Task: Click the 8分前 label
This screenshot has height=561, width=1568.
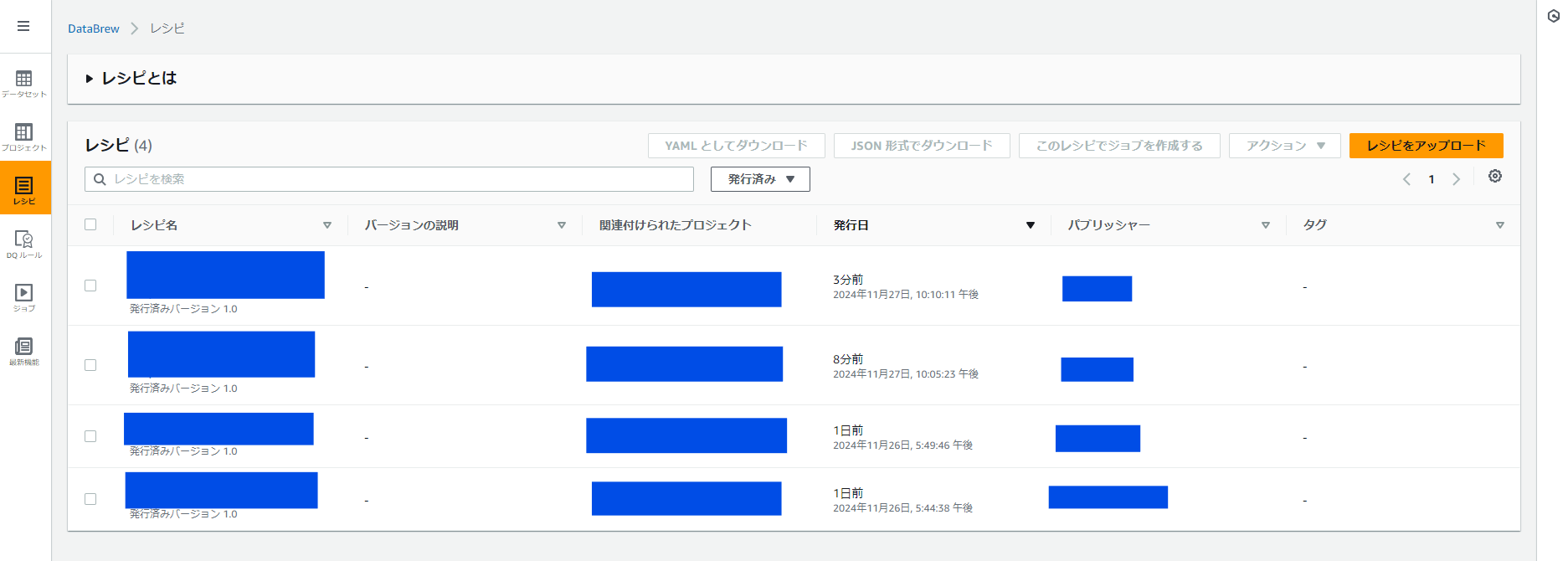Action: pos(848,359)
